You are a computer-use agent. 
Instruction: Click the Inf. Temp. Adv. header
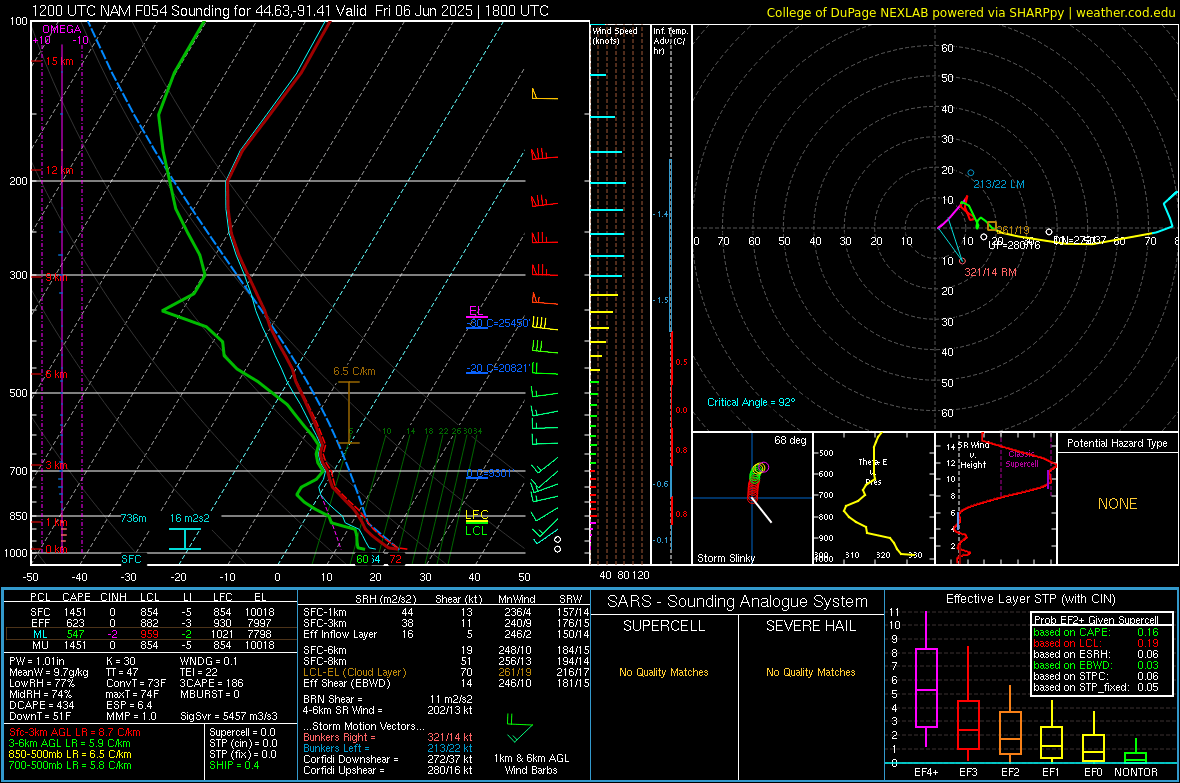click(x=670, y=41)
